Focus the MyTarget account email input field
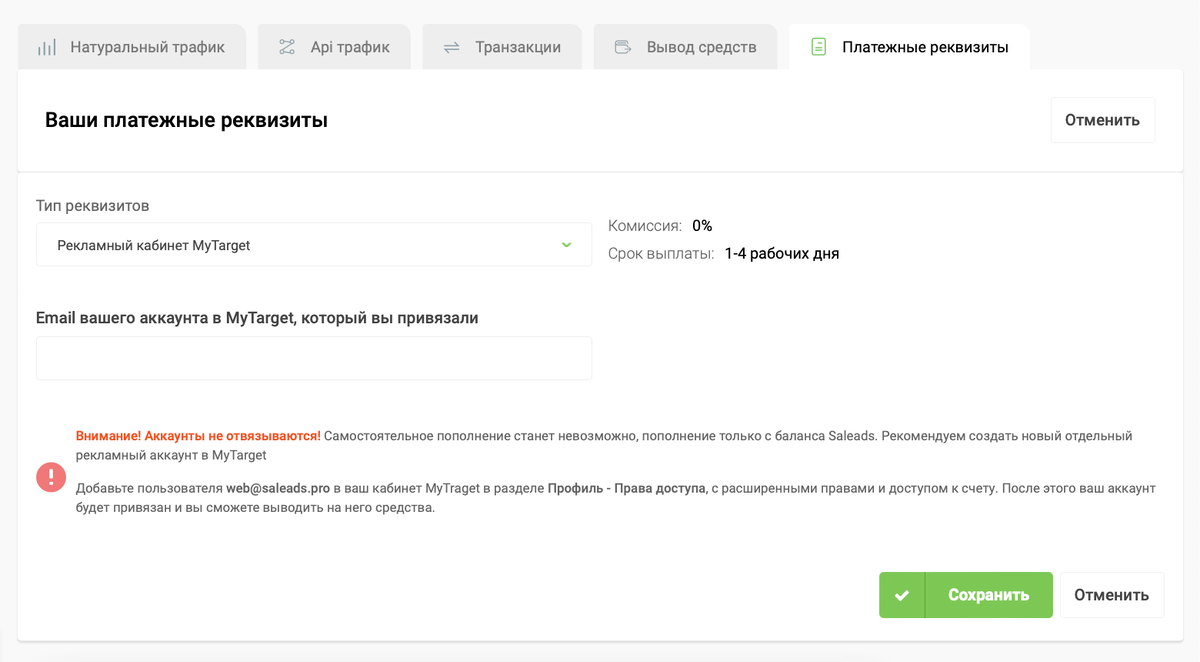The width and height of the screenshot is (1200, 662). click(314, 358)
